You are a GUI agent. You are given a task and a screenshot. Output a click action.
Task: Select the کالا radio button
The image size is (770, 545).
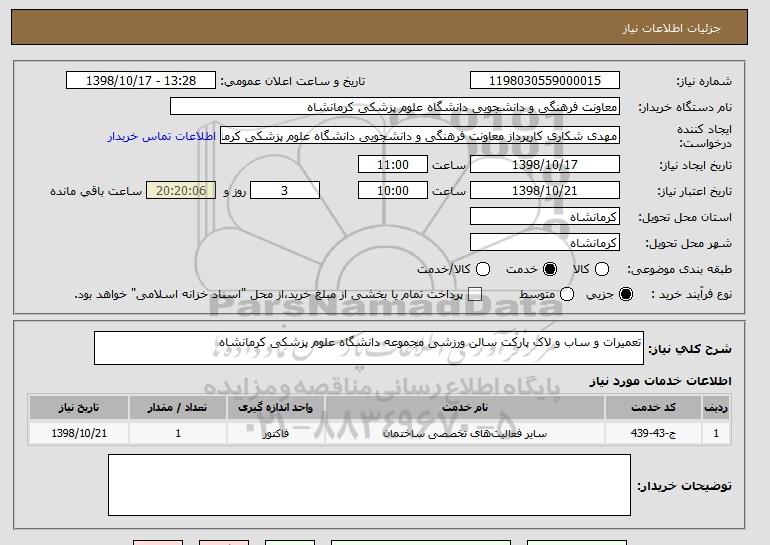[602, 269]
